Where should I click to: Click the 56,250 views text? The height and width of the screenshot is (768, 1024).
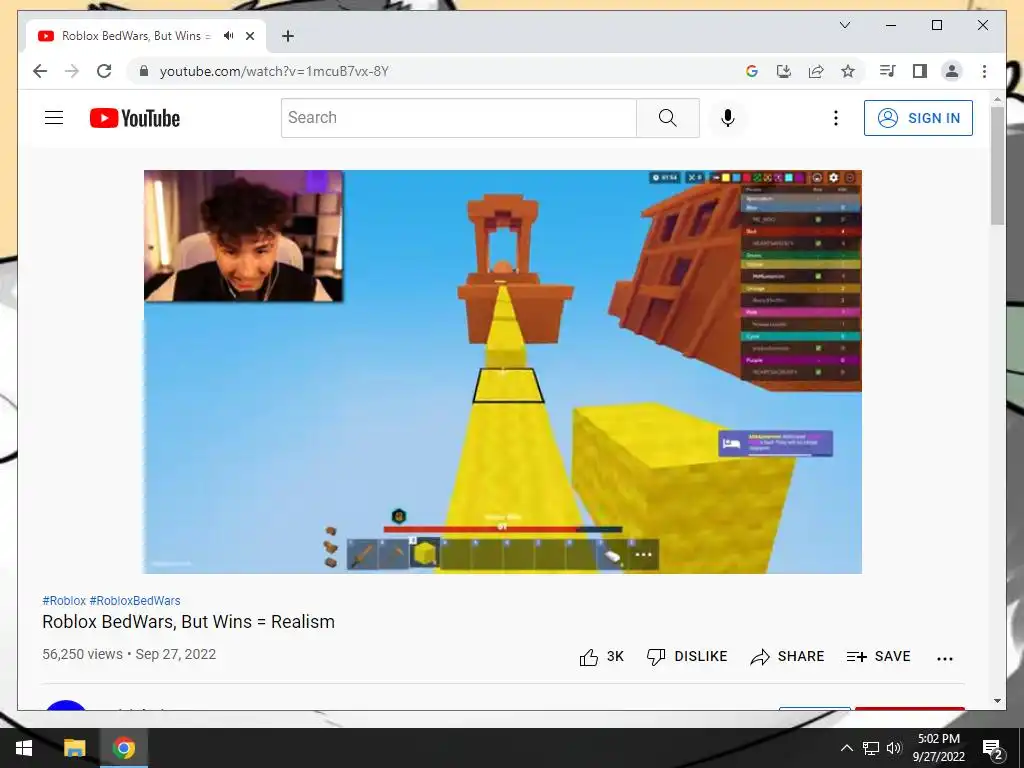pos(82,654)
